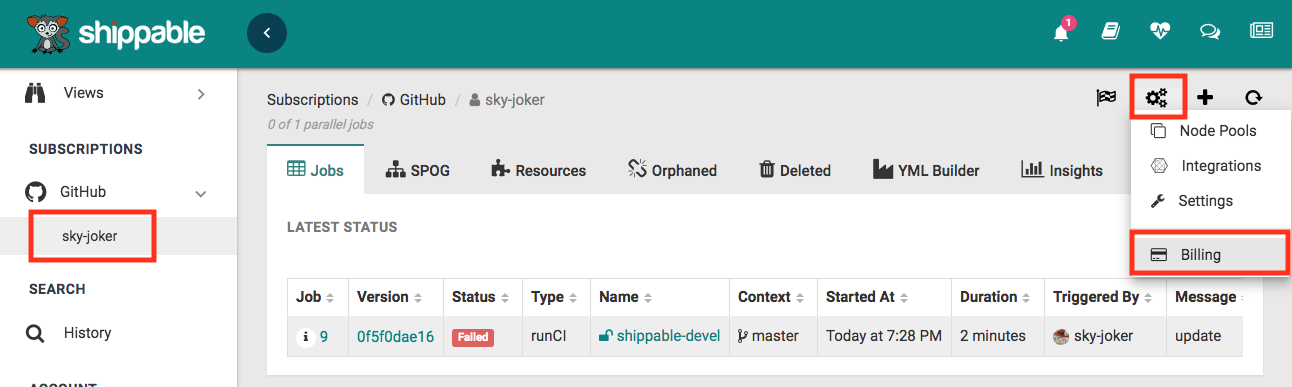Switch to the SPOG tab
The image size is (1292, 387).
(x=417, y=170)
